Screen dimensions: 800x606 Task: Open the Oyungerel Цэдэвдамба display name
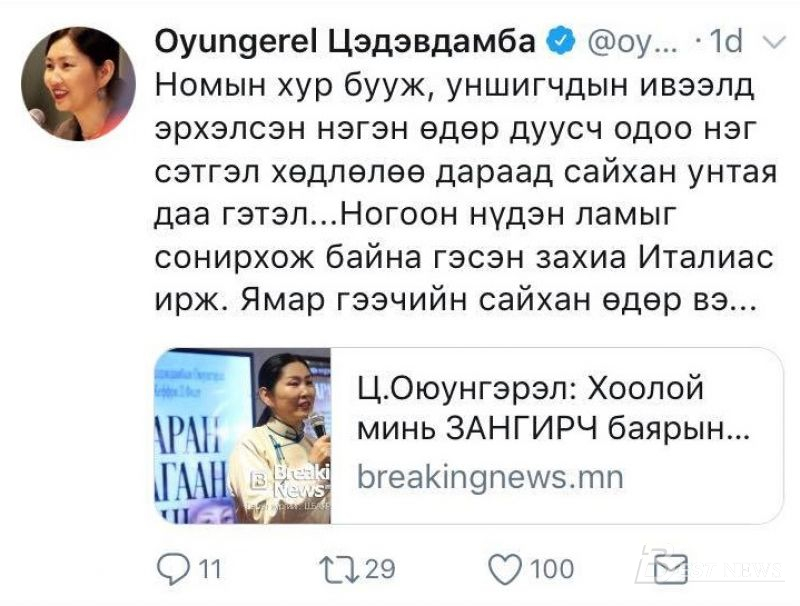pyautogui.click(x=345, y=43)
